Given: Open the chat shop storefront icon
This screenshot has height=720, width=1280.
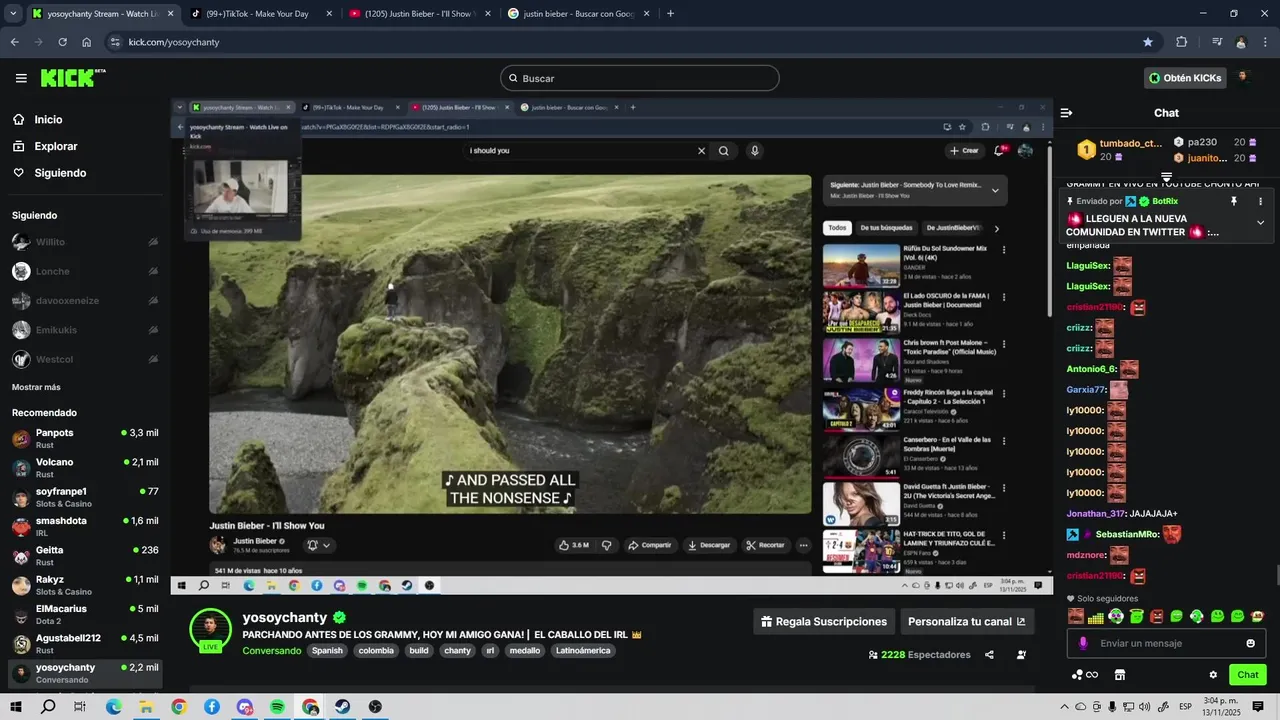Looking at the screenshot, I should pyautogui.click(x=1120, y=675).
